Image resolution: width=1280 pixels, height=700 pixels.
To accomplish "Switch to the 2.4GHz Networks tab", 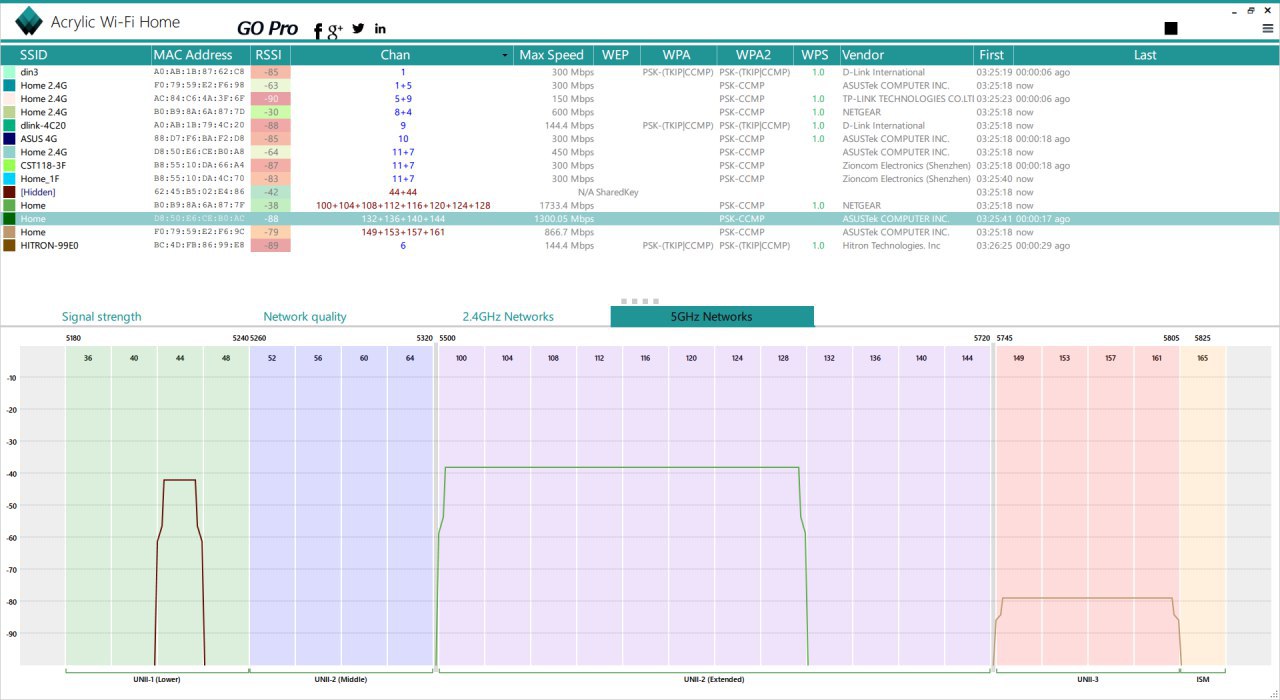I will [x=508, y=317].
